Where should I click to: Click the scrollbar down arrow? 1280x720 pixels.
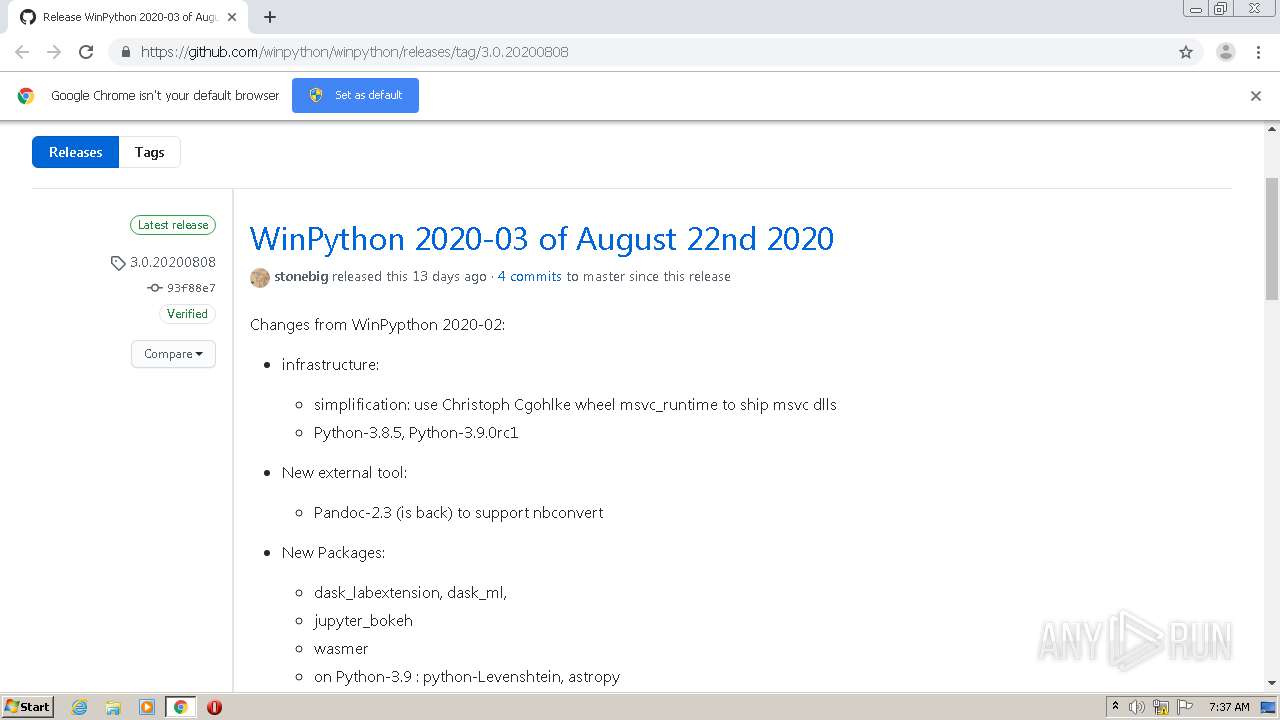tap(1272, 683)
